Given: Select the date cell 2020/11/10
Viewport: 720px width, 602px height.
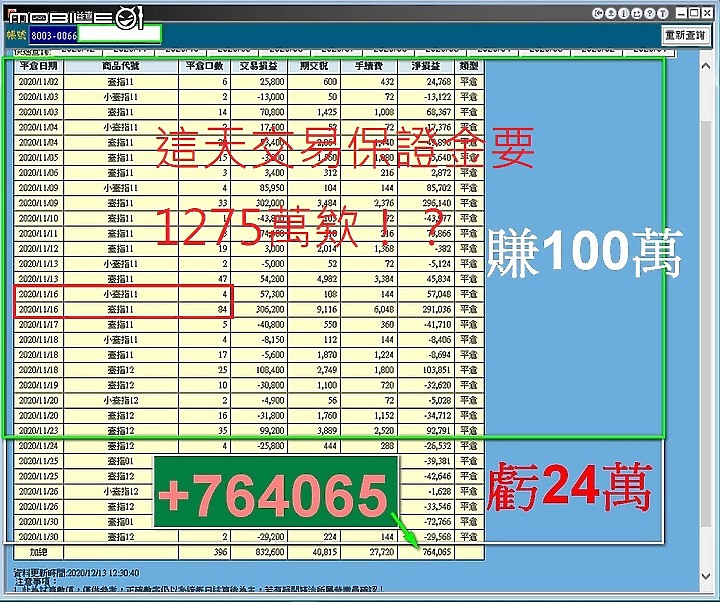Looking at the screenshot, I should click(x=39, y=218).
